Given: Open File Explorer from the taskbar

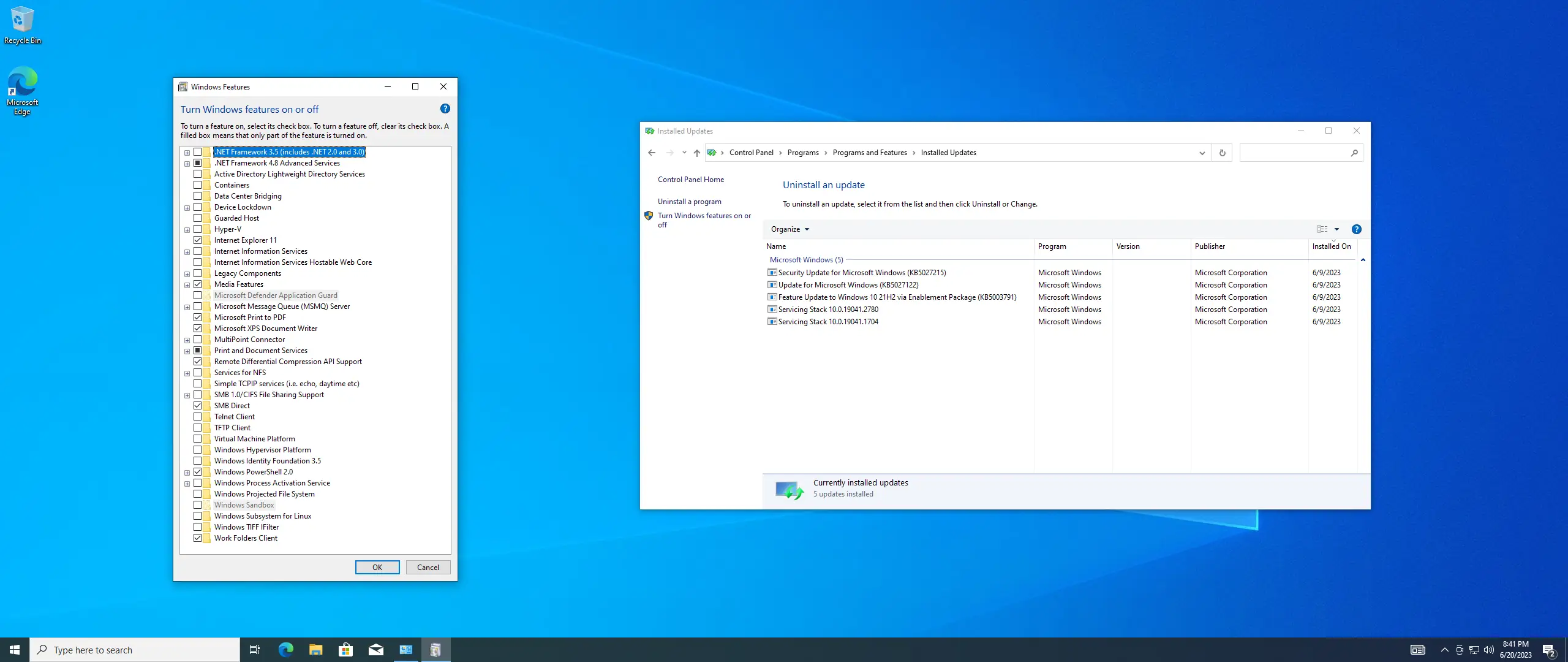Looking at the screenshot, I should (x=315, y=650).
